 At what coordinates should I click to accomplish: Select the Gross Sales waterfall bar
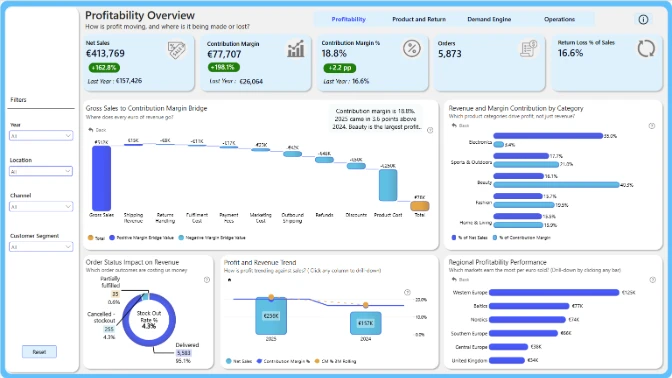pyautogui.click(x=102, y=178)
